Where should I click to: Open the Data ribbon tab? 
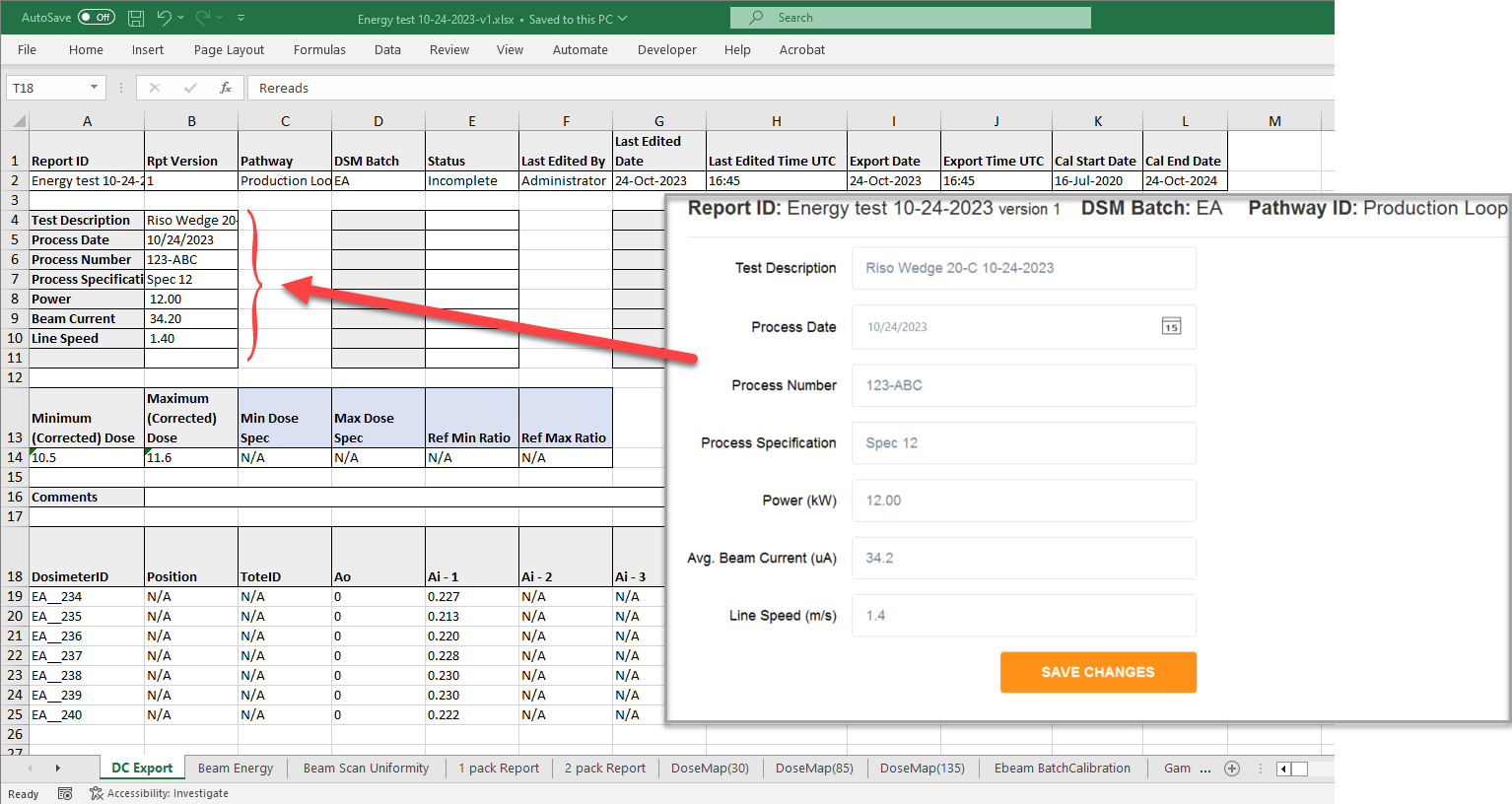tap(387, 49)
